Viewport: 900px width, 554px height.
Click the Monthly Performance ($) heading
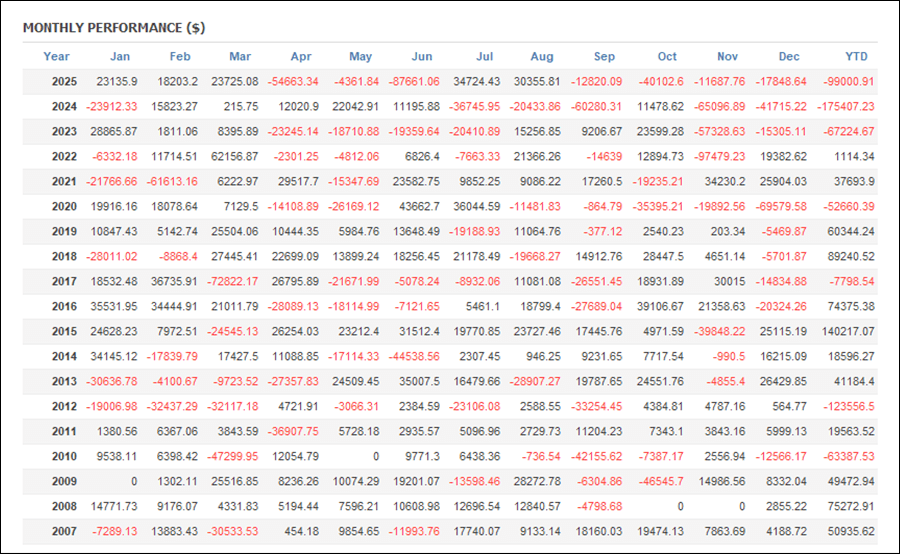click(x=114, y=28)
